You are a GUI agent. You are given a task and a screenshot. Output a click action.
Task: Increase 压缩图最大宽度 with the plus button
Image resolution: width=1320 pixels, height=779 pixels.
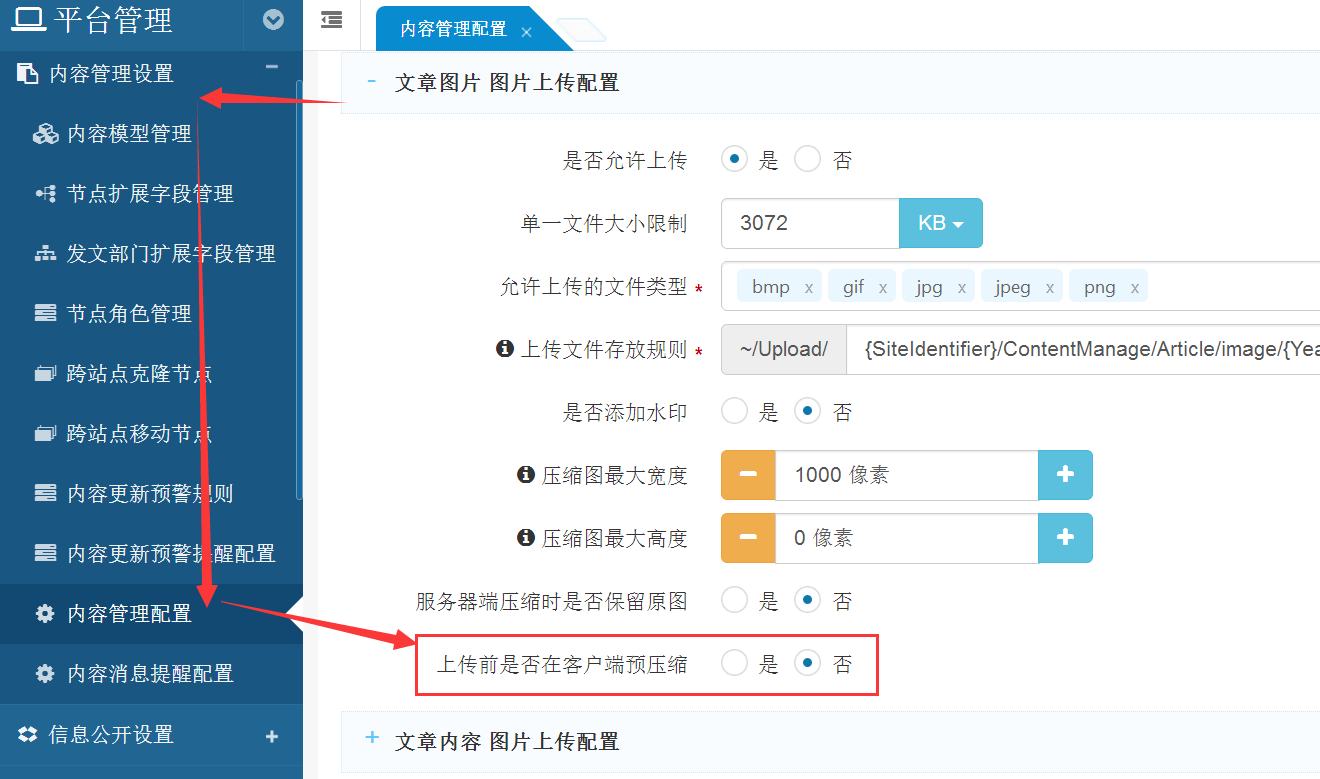1065,475
